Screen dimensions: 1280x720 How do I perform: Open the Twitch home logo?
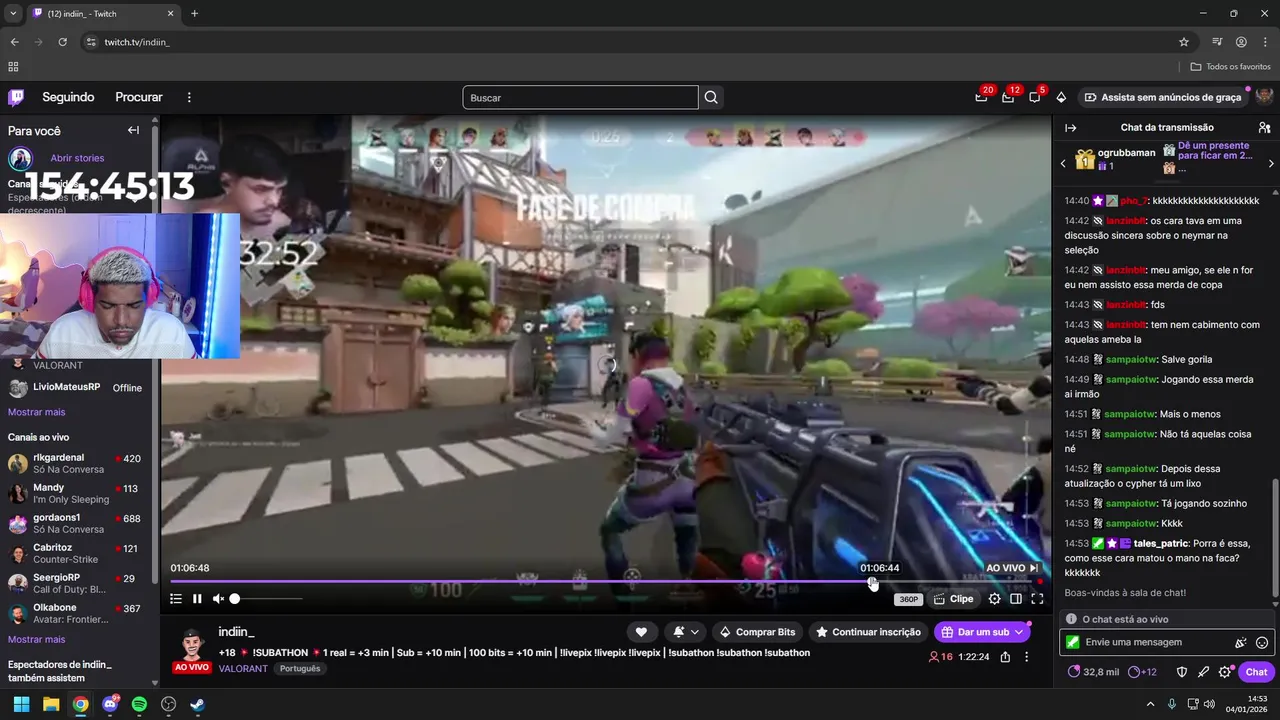(x=16, y=97)
